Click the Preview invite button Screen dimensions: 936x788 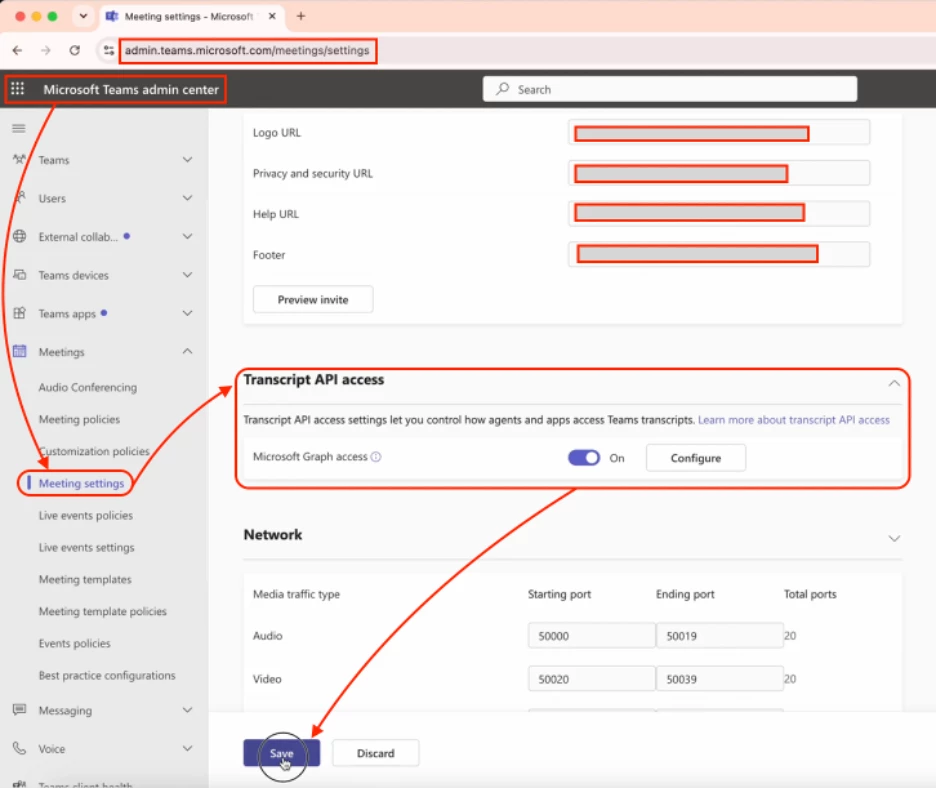pyautogui.click(x=313, y=299)
